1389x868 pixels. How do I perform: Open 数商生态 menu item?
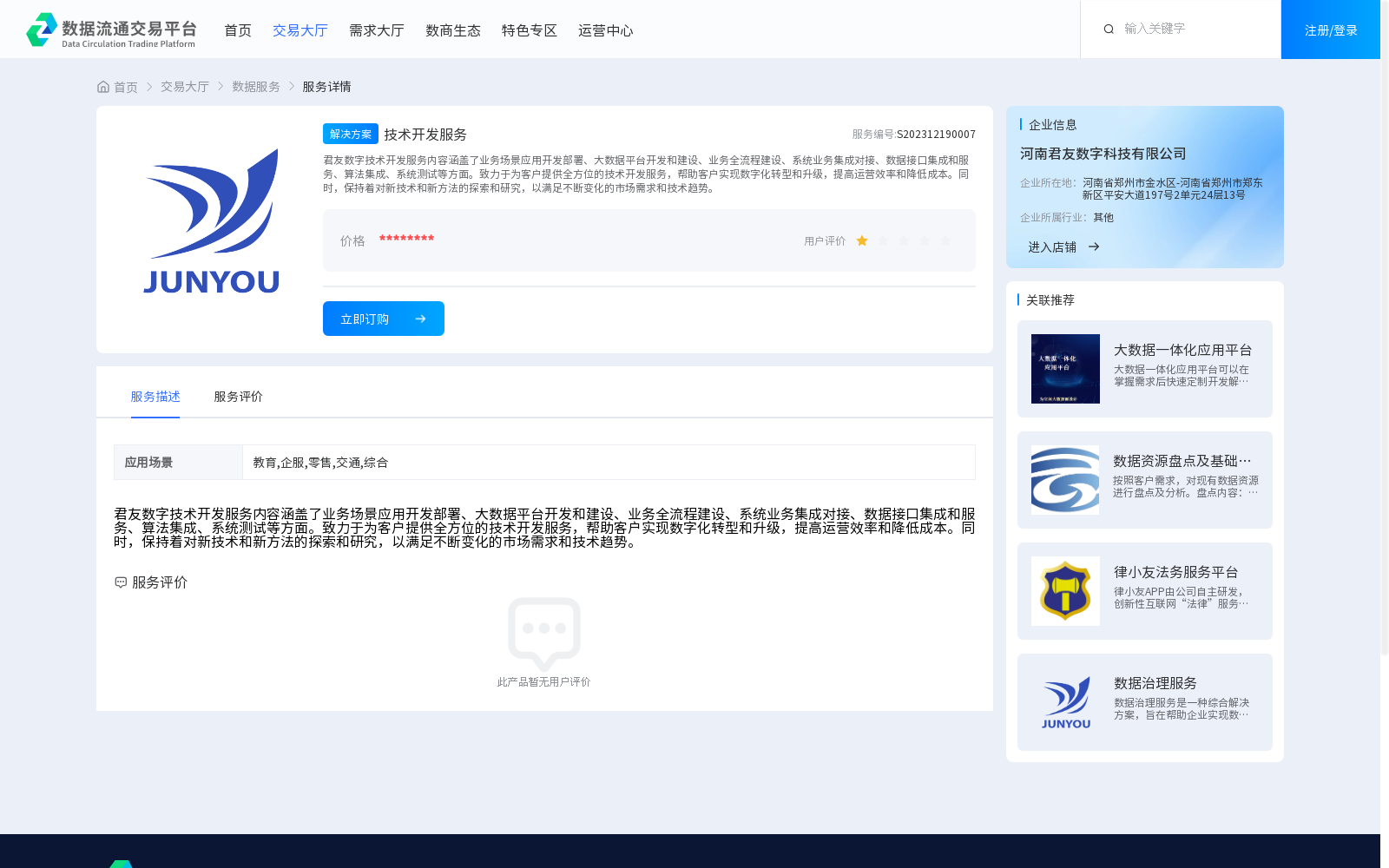(453, 30)
